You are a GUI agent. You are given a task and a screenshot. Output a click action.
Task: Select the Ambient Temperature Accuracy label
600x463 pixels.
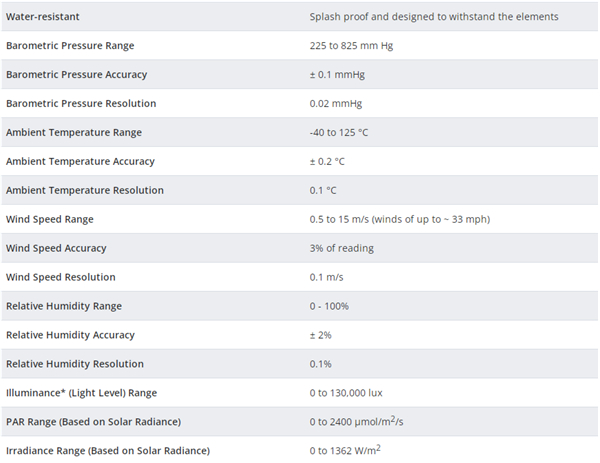(80, 161)
